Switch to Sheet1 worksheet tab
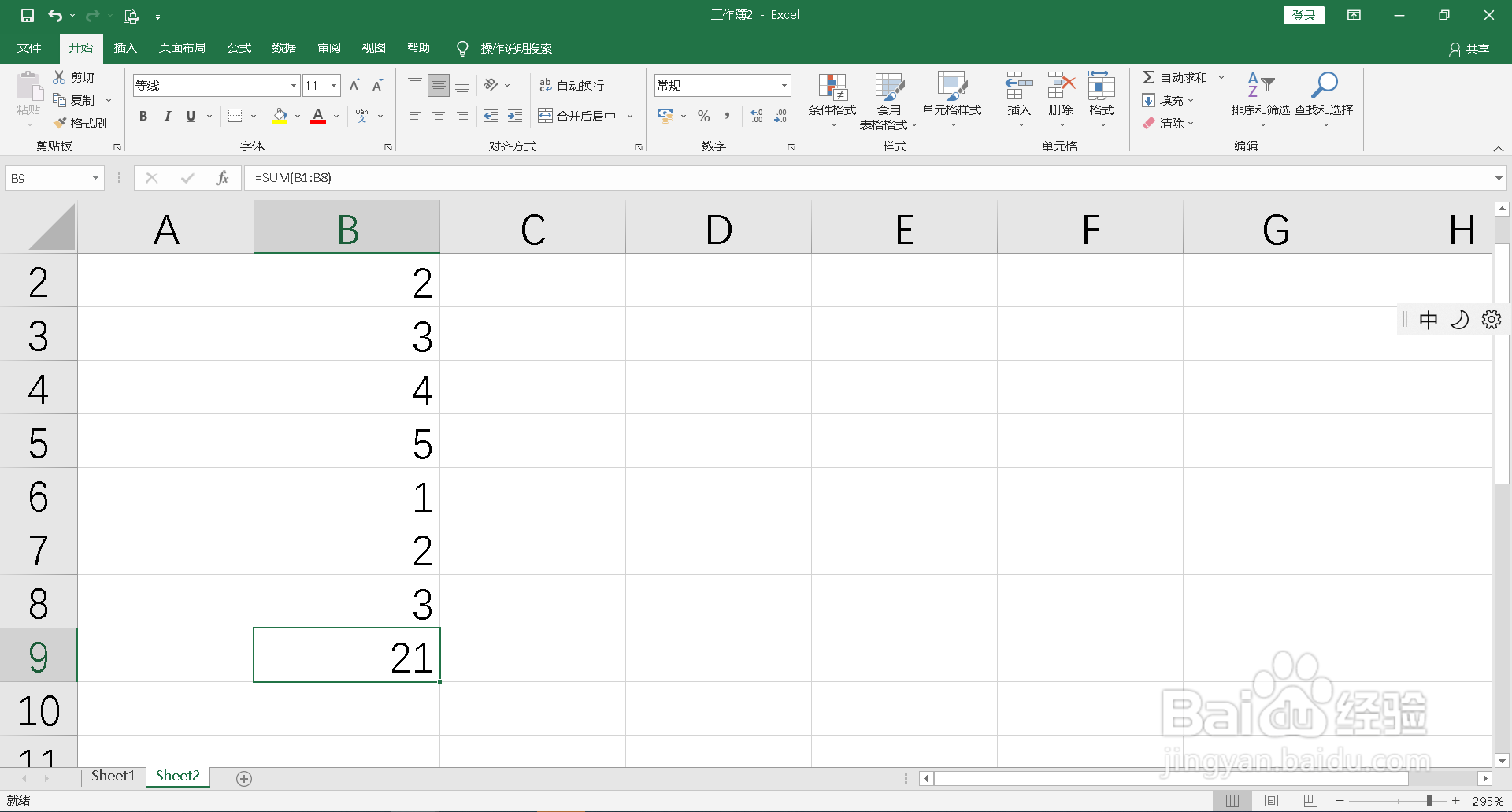Image resolution: width=1512 pixels, height=812 pixels. tap(113, 776)
